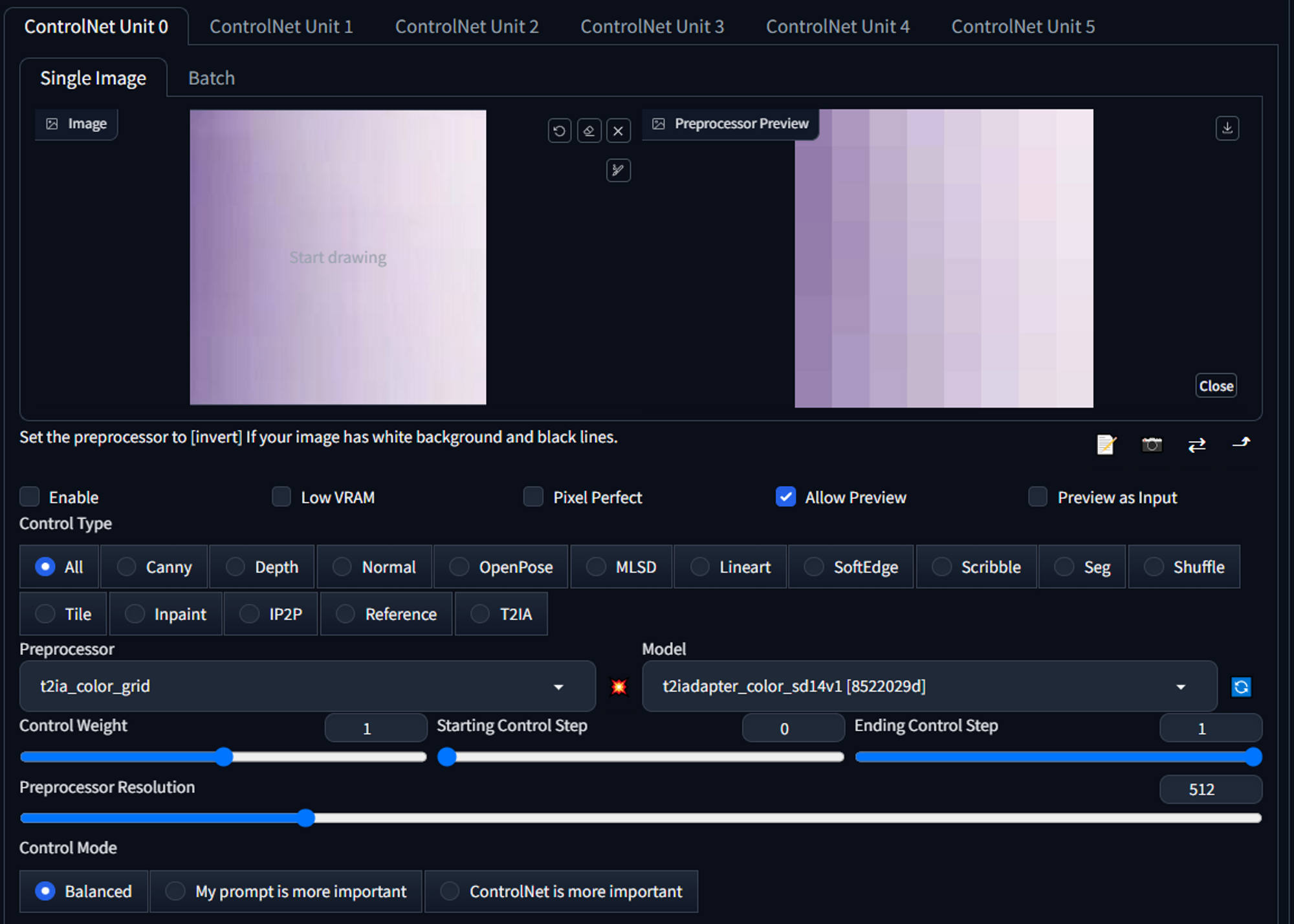This screenshot has width=1294, height=924.
Task: Enable the ControlNet unit checkbox
Action: (30, 497)
